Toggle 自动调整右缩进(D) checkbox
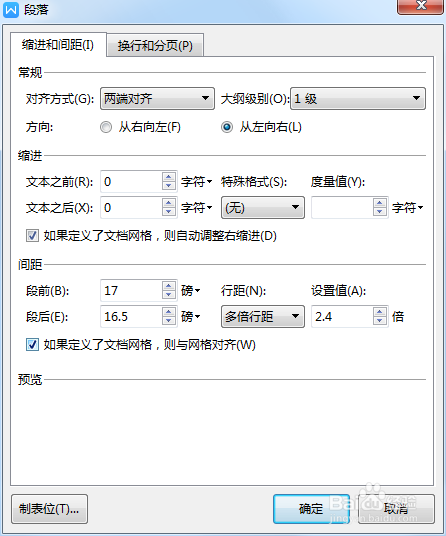 32,236
